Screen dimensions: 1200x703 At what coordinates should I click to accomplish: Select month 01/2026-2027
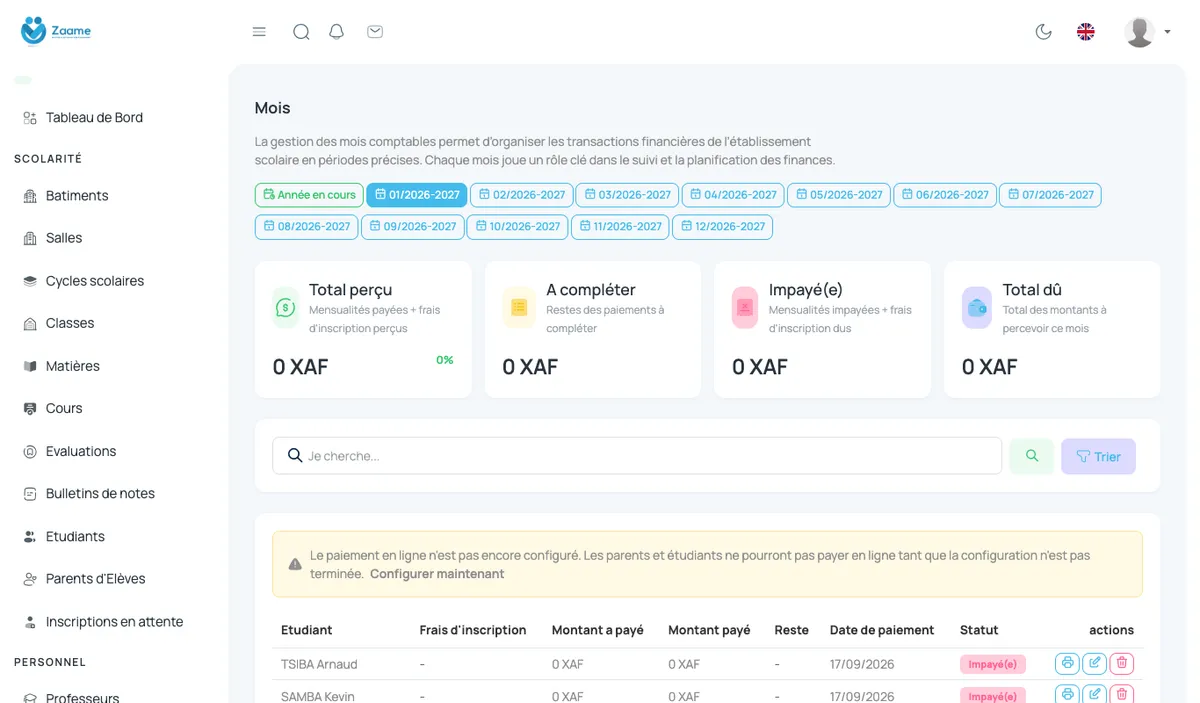417,195
